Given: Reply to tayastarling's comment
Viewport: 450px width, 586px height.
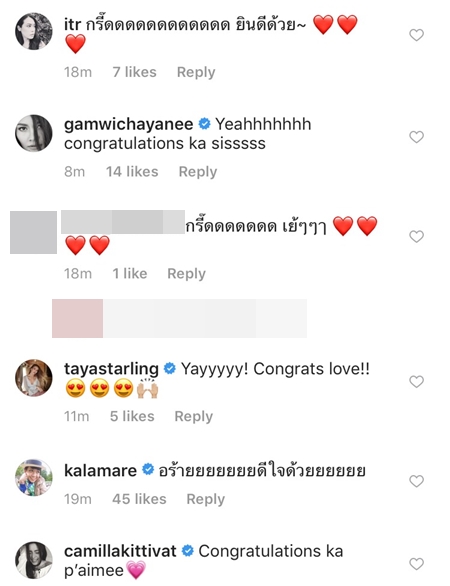Looking at the screenshot, I should point(194,416).
